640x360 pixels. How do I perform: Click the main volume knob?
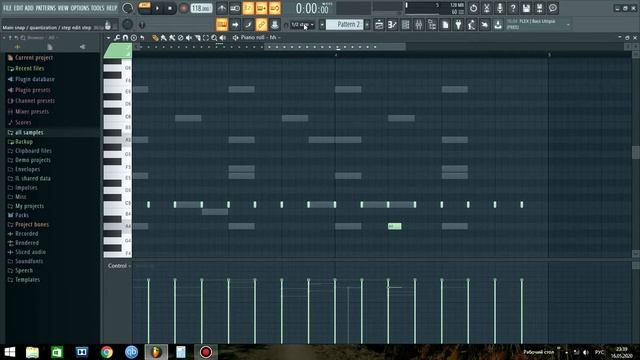point(127,8)
